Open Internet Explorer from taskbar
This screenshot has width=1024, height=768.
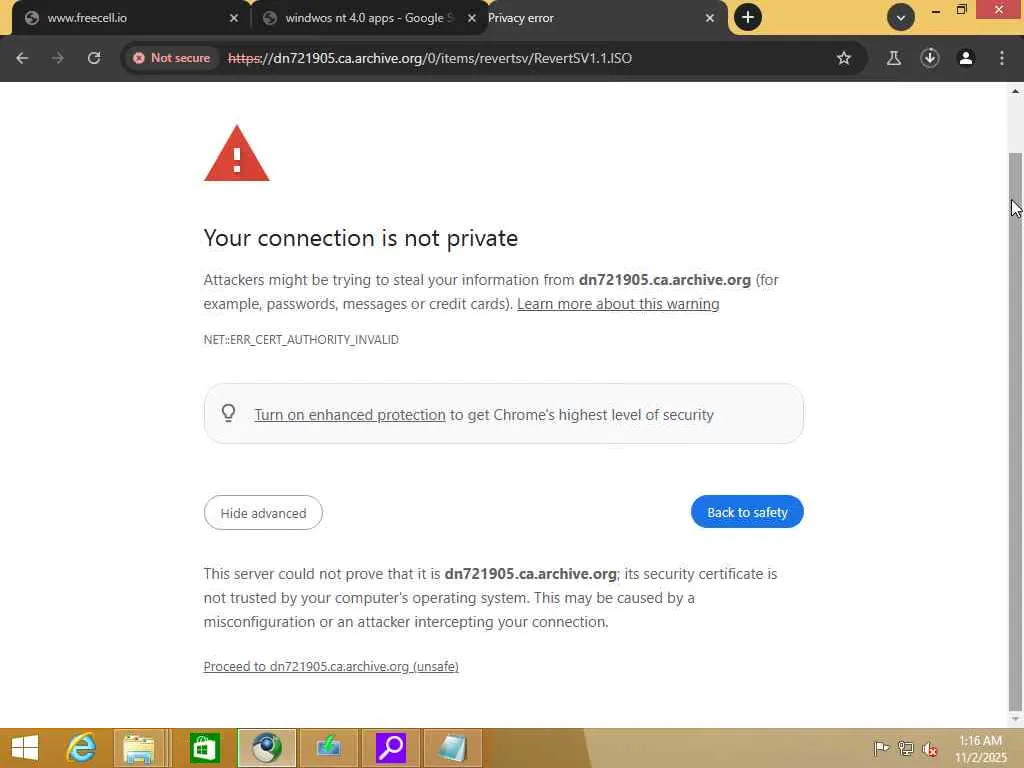(x=81, y=747)
